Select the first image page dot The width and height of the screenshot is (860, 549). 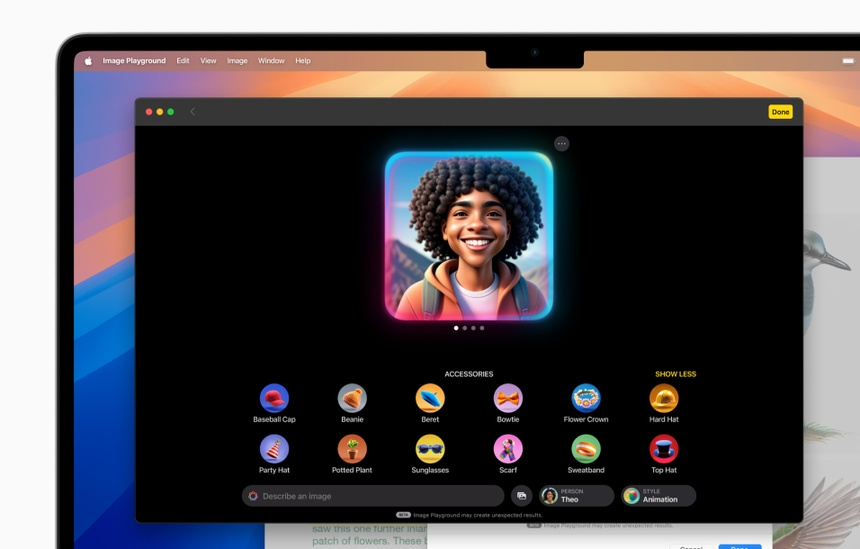coord(456,328)
